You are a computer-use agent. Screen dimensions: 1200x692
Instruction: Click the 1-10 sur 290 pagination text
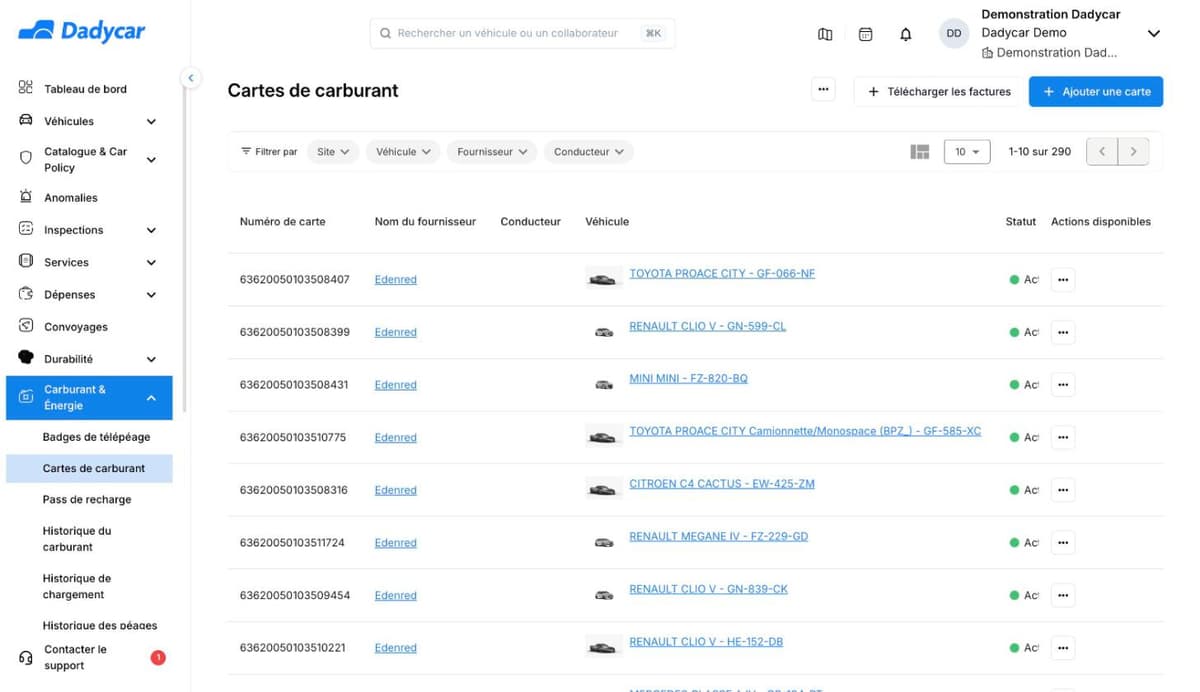(1039, 152)
